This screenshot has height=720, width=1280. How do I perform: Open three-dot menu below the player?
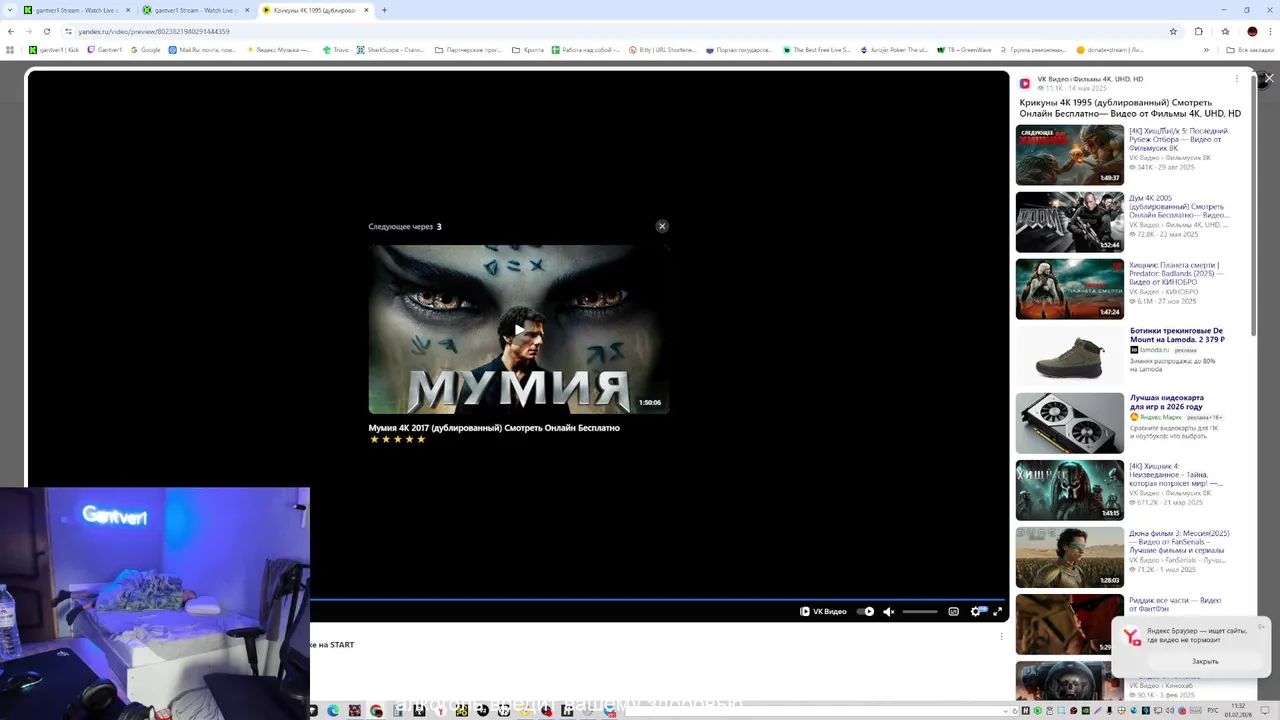coord(1001,636)
